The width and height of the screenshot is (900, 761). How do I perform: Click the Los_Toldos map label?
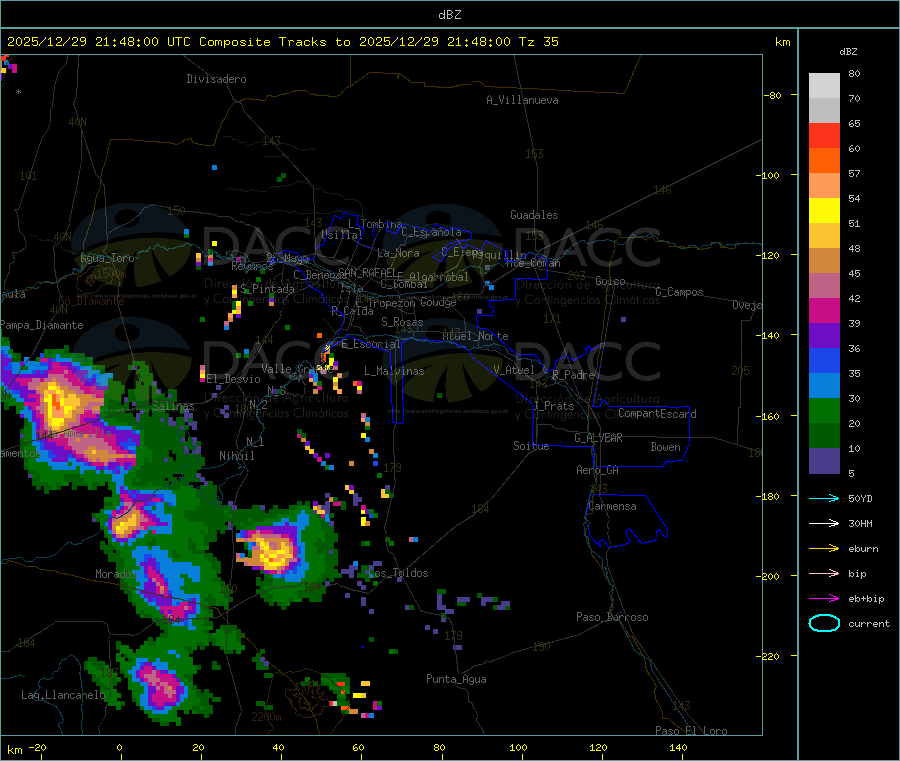pos(398,573)
